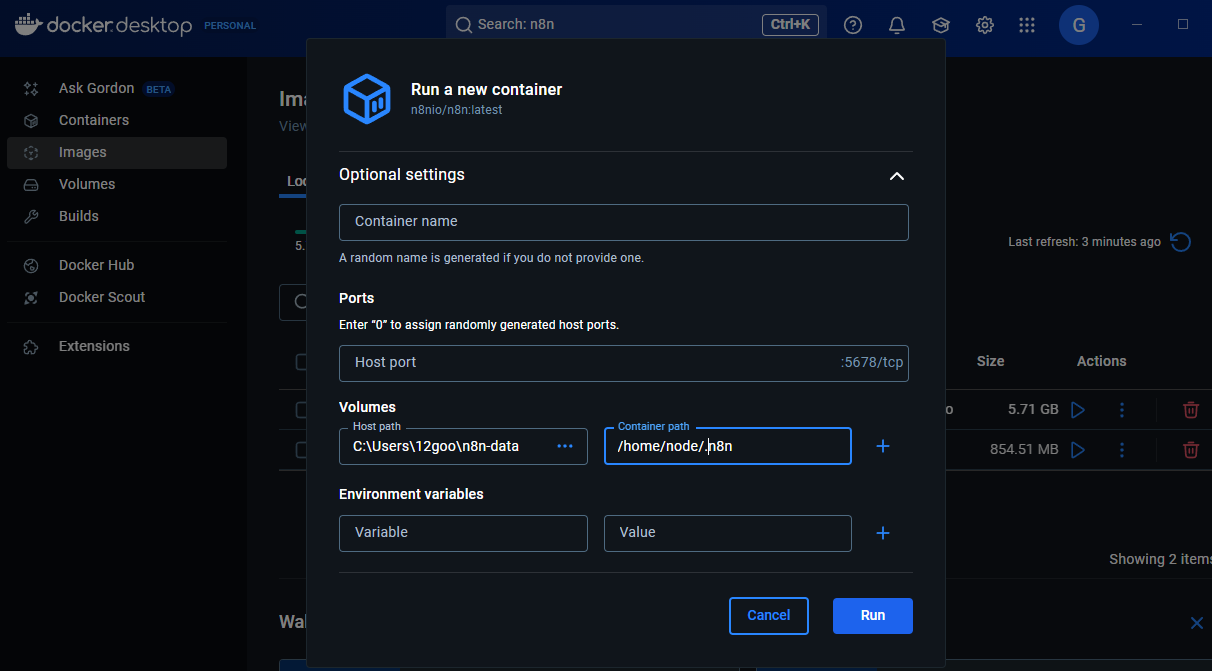The width and height of the screenshot is (1212, 671).
Task: Click the Builds wrench icon
Action: (31, 217)
